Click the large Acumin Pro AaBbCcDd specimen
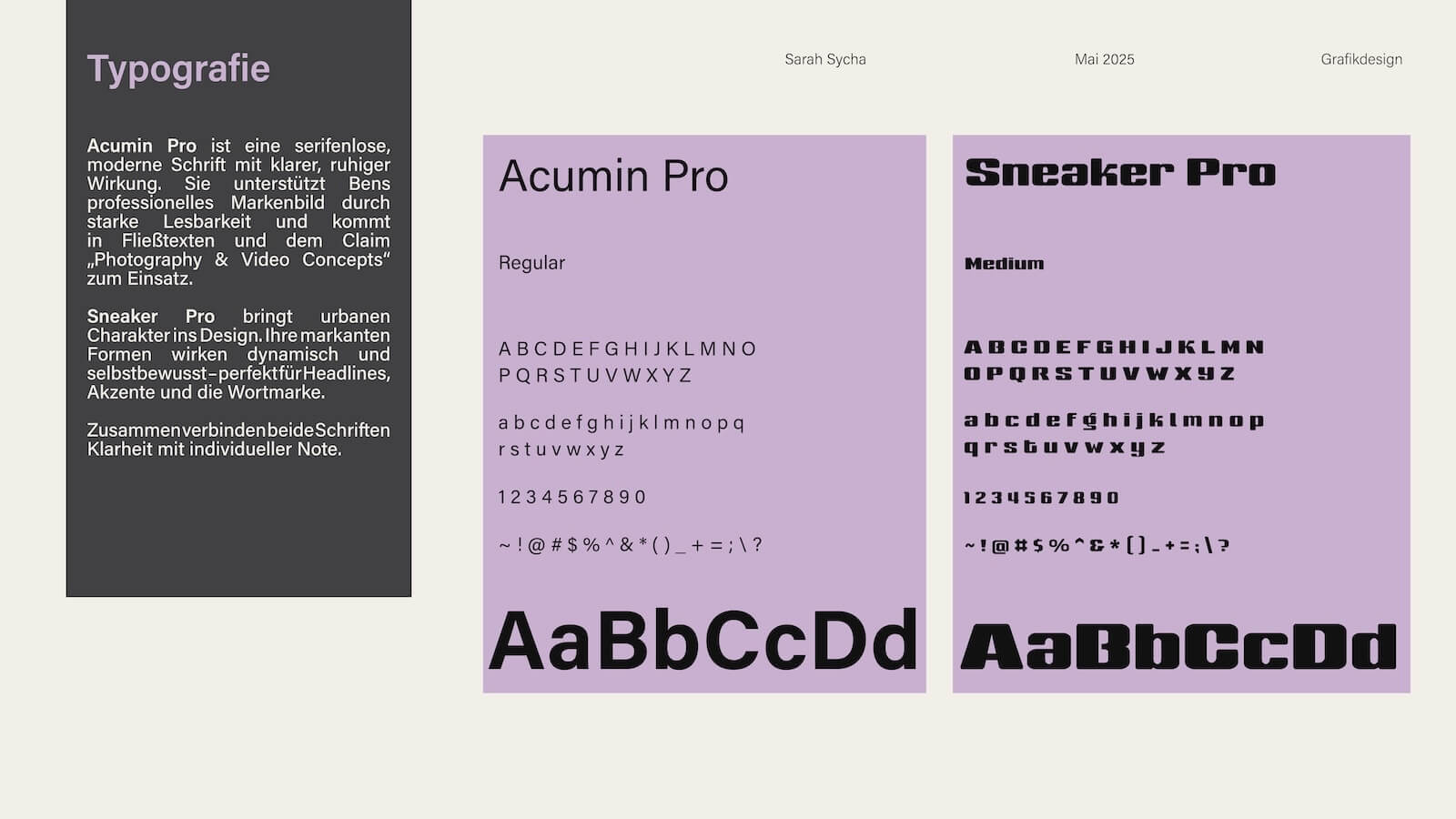 coord(703,641)
